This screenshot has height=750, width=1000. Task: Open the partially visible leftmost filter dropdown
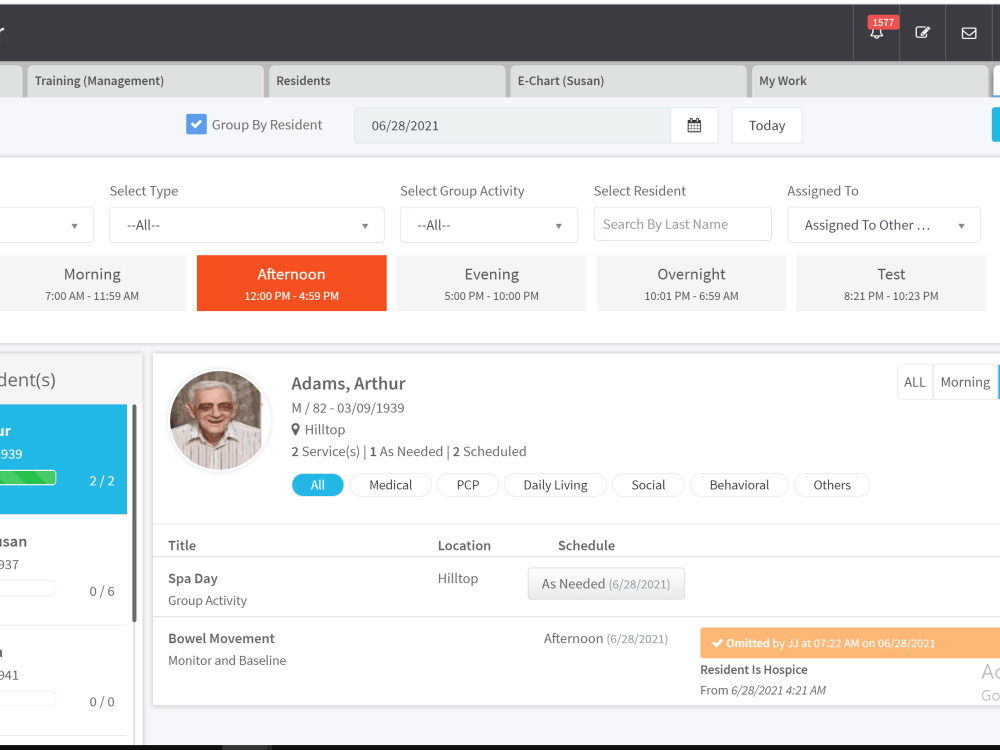coord(47,225)
